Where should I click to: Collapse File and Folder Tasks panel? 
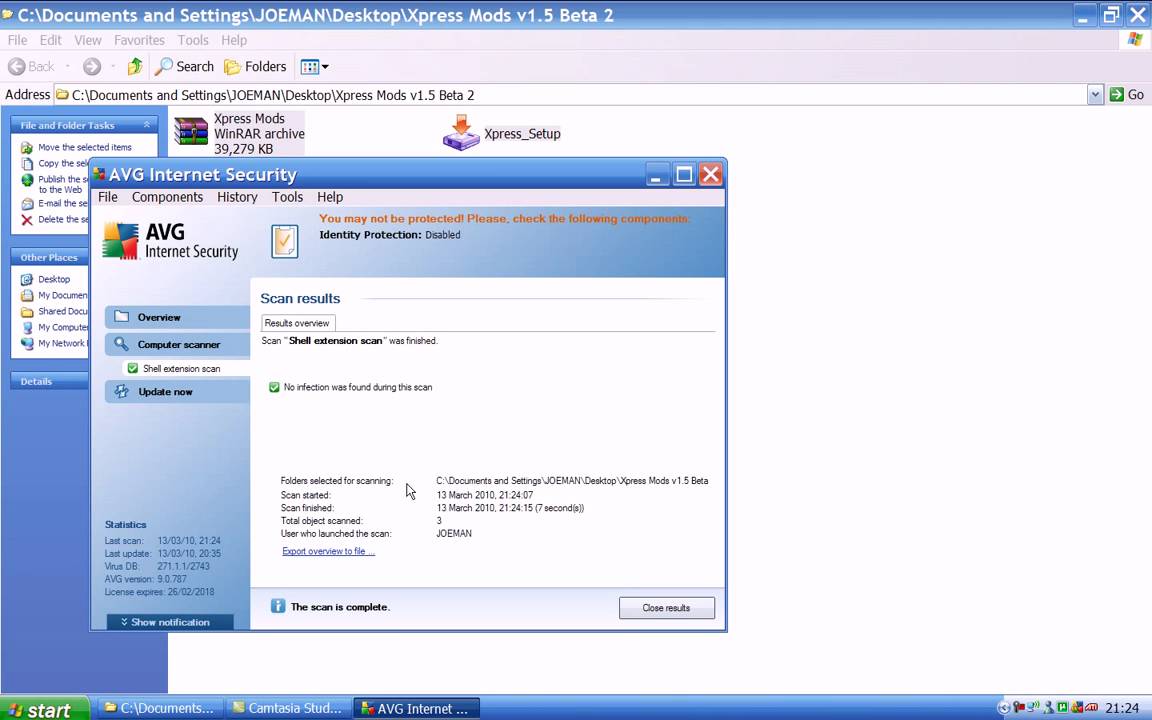pyautogui.click(x=146, y=125)
